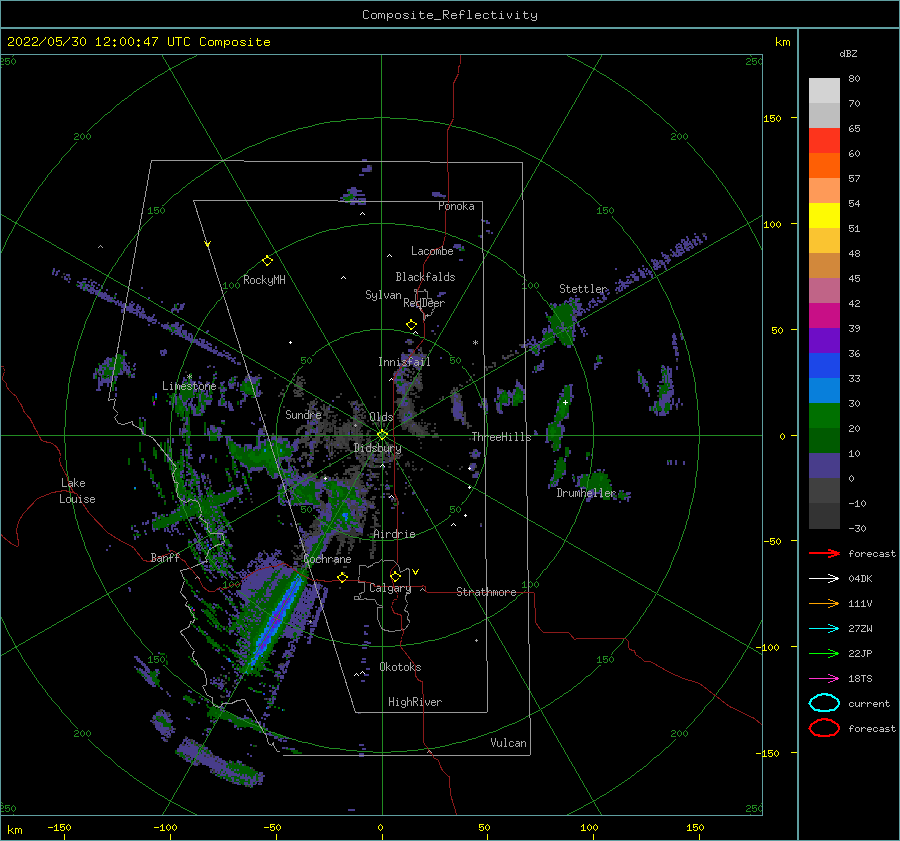The width and height of the screenshot is (900, 841).
Task: Click the green 22JP arrow icon
Action: [824, 653]
